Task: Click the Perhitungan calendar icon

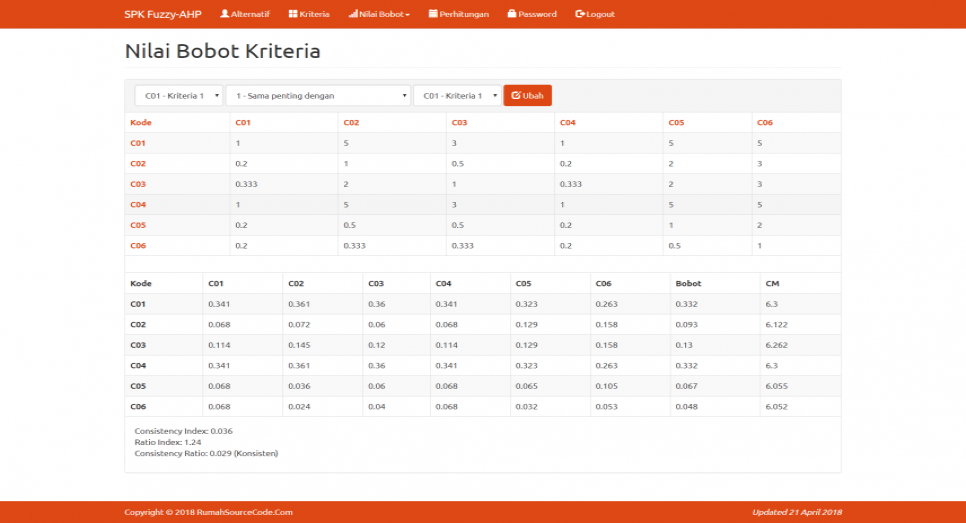Action: (x=433, y=14)
